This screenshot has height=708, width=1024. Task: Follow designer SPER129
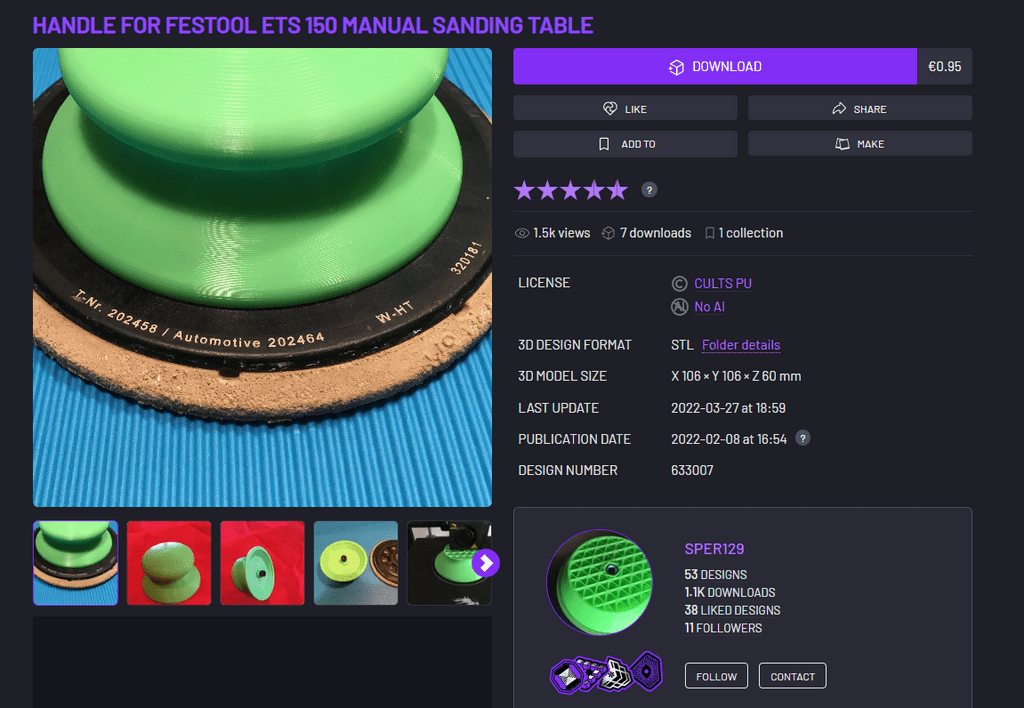click(x=716, y=676)
